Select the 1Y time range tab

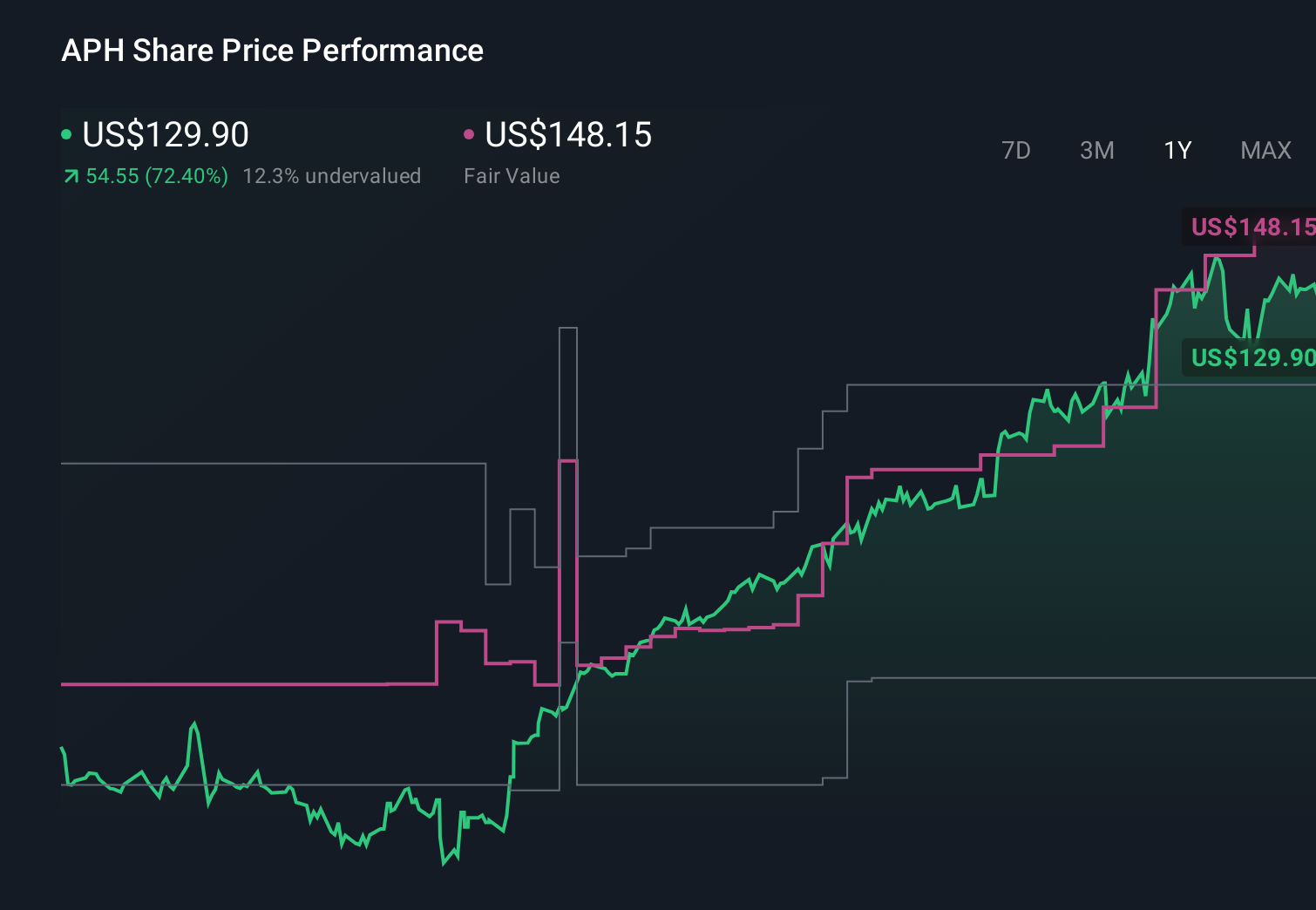tap(1177, 151)
